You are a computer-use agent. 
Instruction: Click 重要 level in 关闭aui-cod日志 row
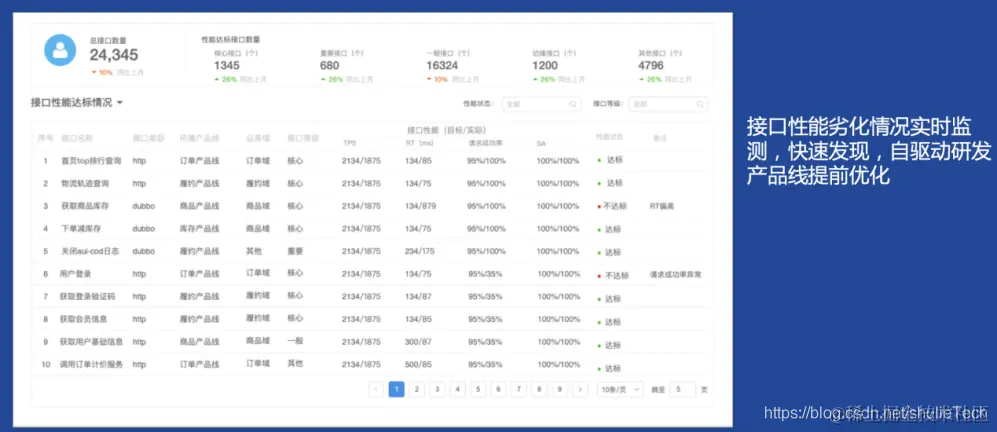coord(295,251)
